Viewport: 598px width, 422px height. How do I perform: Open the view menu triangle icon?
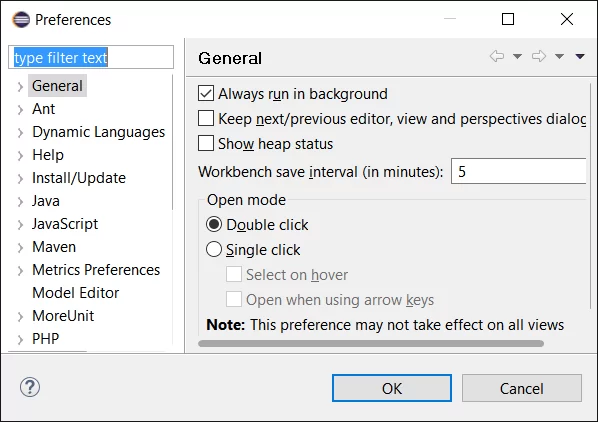[x=580, y=56]
